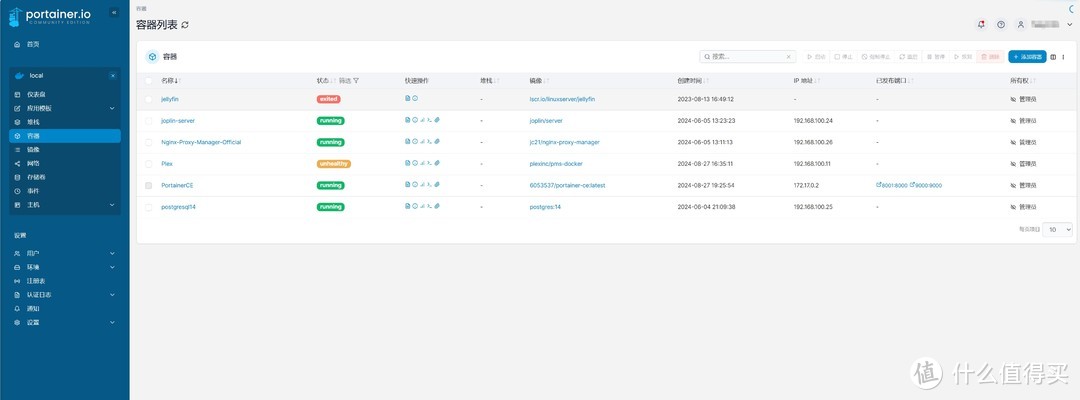Open inspect icon for PortainerCE

(x=415, y=185)
